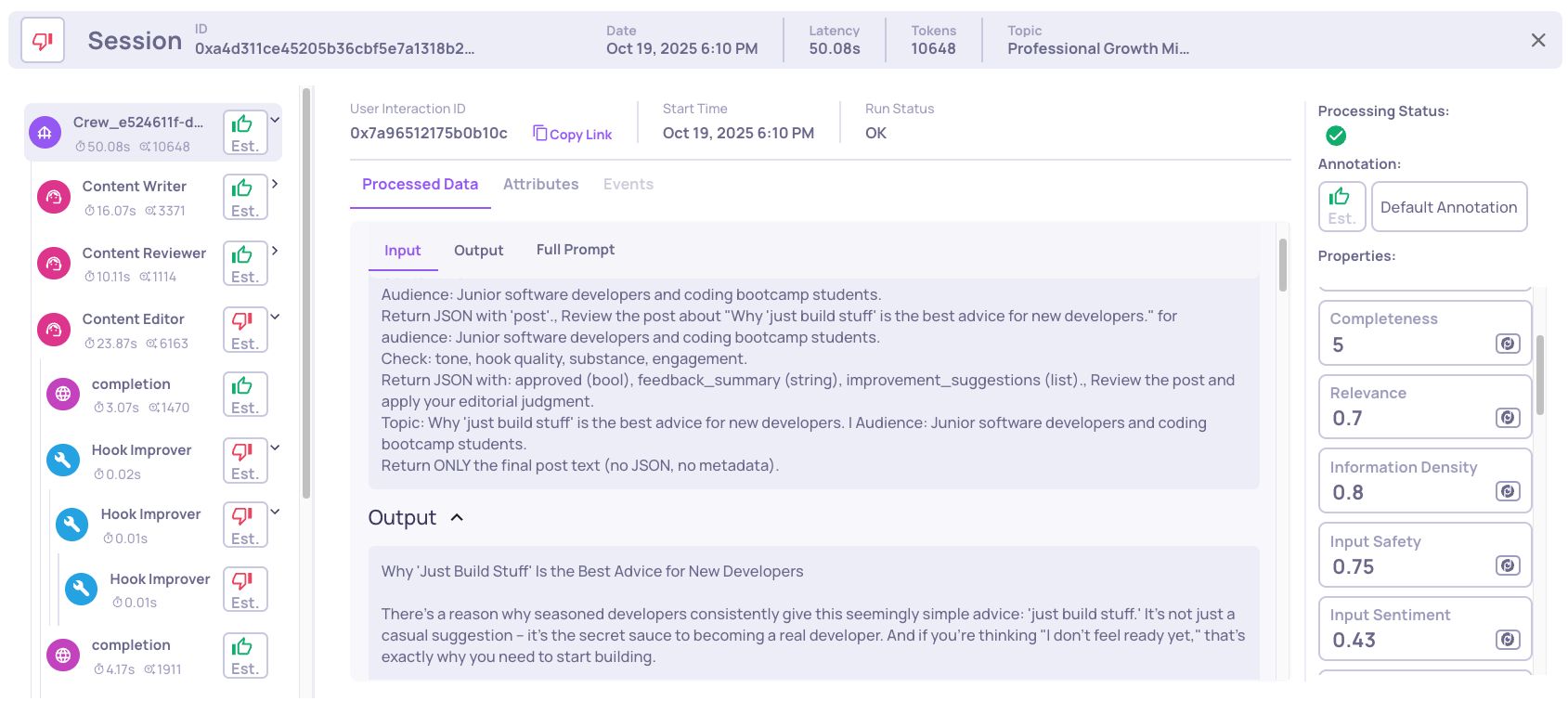The width and height of the screenshot is (1568, 701).
Task: Click the Input Sentiment details icon
Action: (1508, 639)
